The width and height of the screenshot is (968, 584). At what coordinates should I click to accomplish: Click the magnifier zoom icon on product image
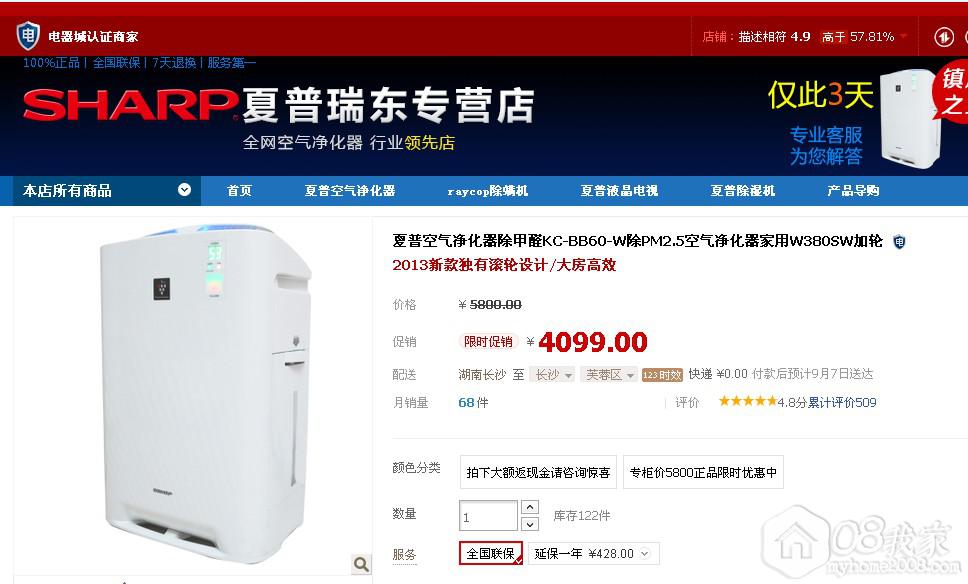click(x=361, y=563)
